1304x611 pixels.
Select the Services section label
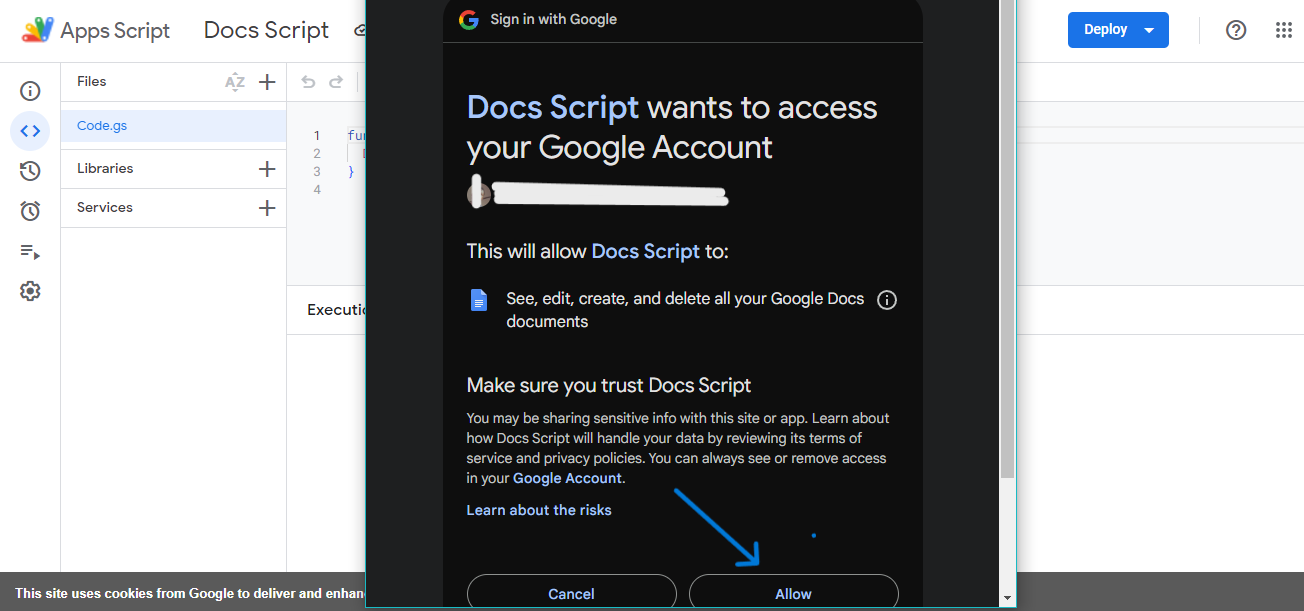click(x=105, y=207)
